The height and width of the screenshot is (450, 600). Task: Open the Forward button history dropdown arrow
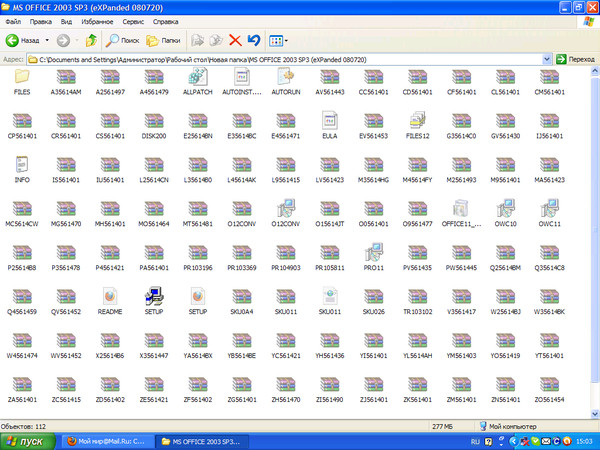[x=77, y=40]
